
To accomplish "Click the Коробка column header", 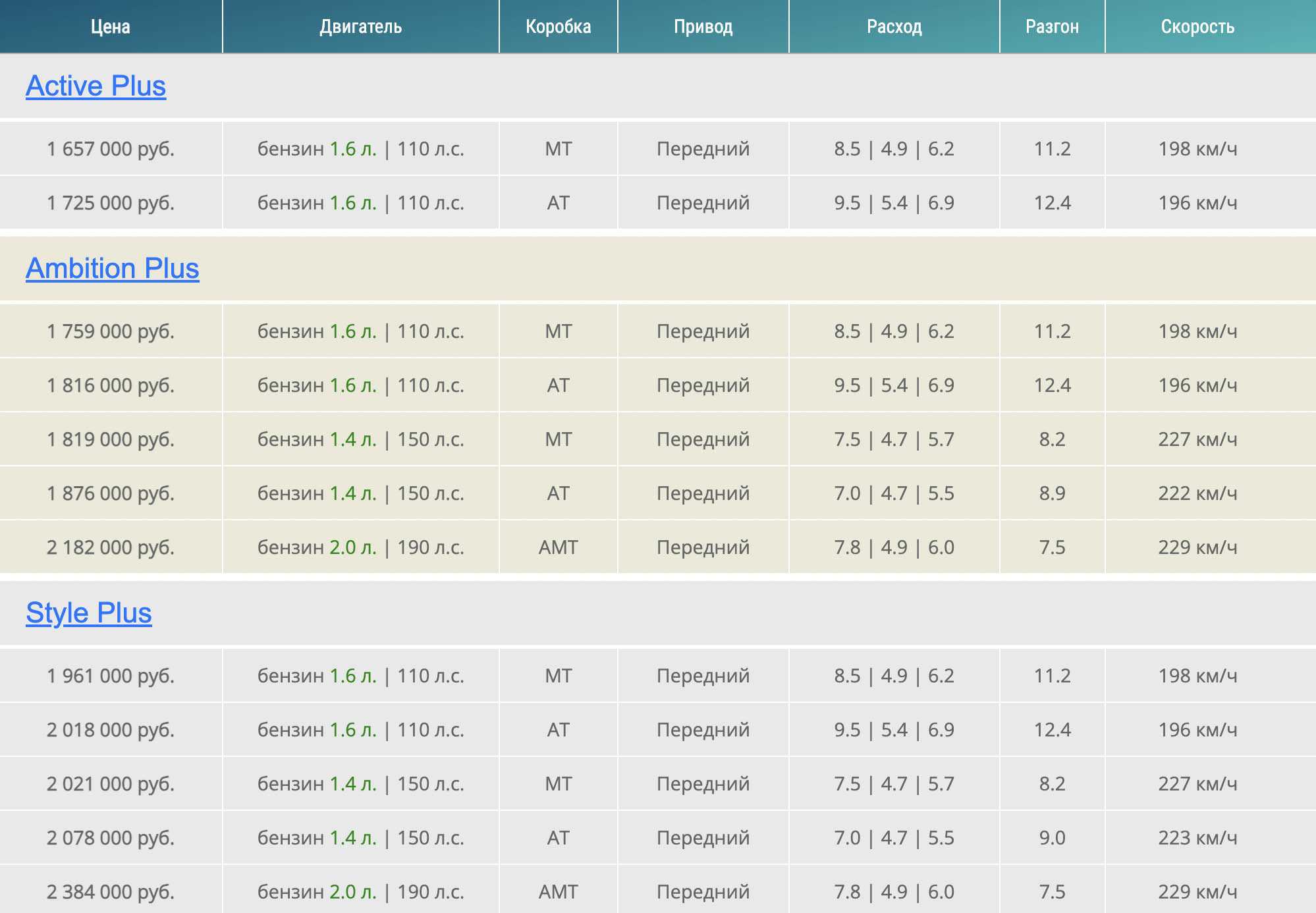I will click(558, 27).
